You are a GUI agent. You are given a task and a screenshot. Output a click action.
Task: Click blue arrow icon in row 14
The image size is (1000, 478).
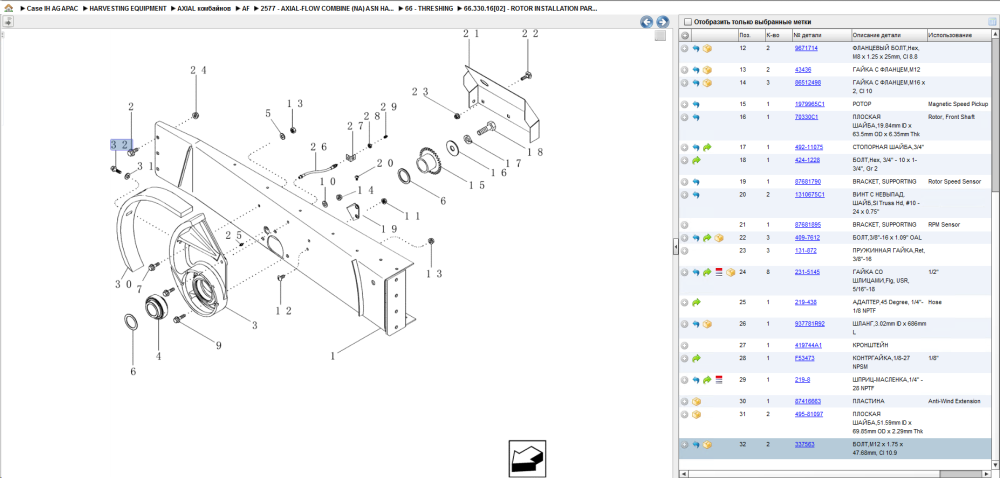coord(696,83)
